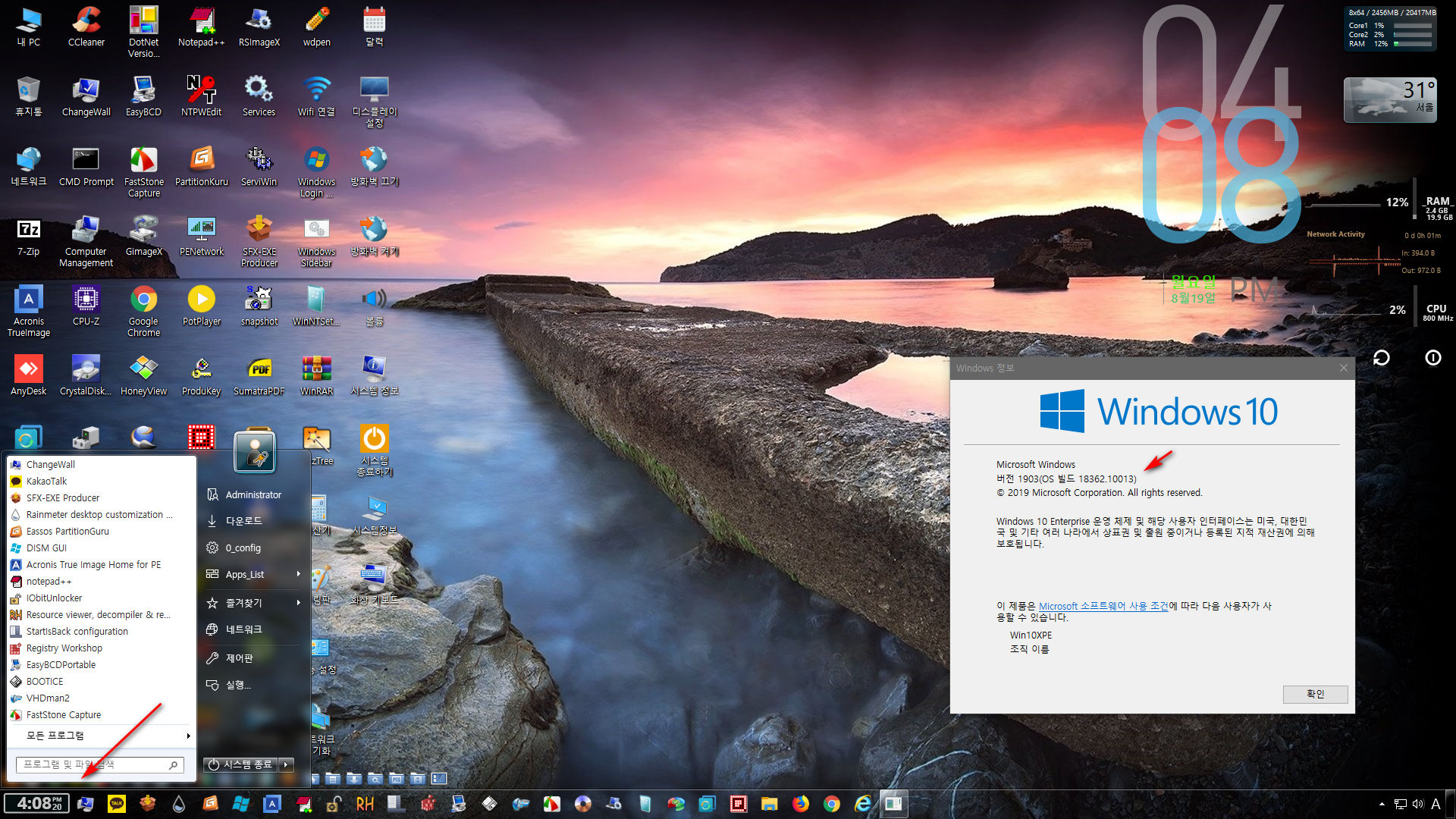Open 제어판 from Start menu

click(254, 658)
